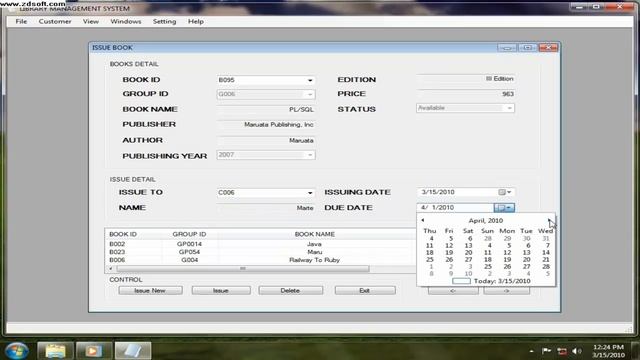
Task: Click the next record arrow button
Action: pyautogui.click(x=507, y=291)
